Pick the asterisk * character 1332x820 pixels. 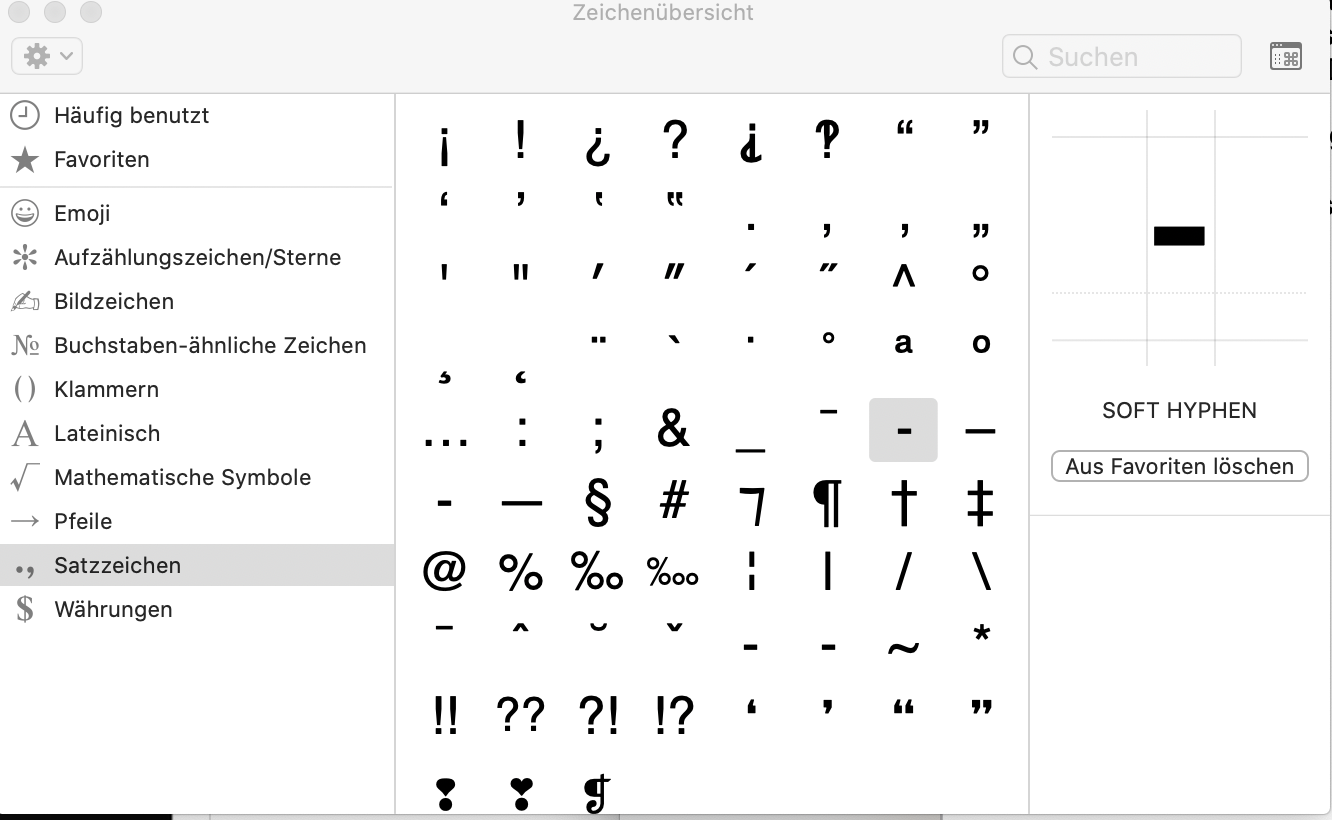point(980,634)
